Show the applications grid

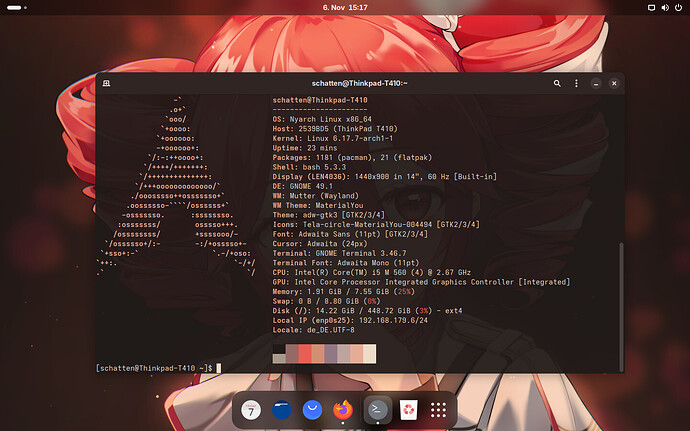(x=437, y=409)
